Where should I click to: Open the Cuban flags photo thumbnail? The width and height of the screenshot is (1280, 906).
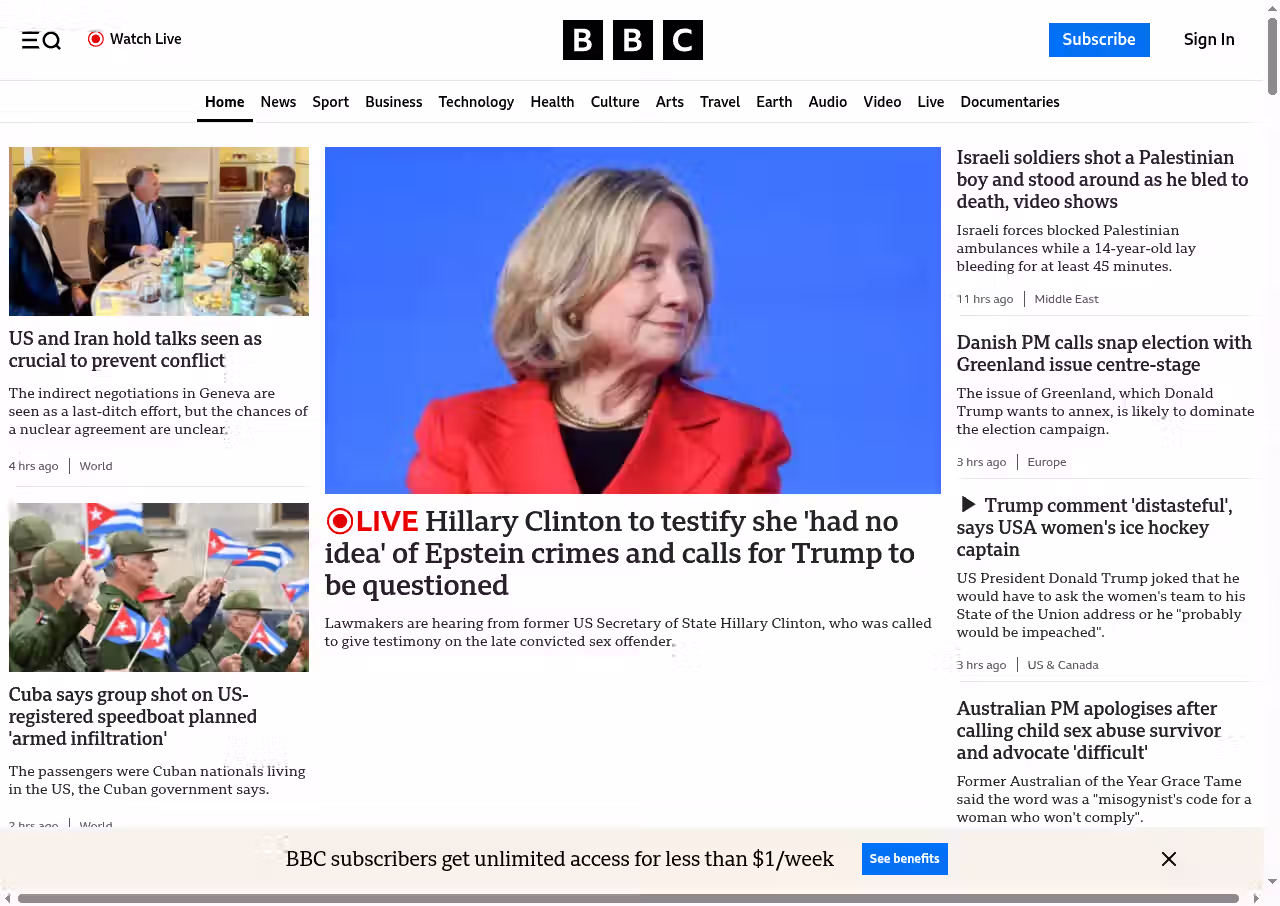pos(159,587)
